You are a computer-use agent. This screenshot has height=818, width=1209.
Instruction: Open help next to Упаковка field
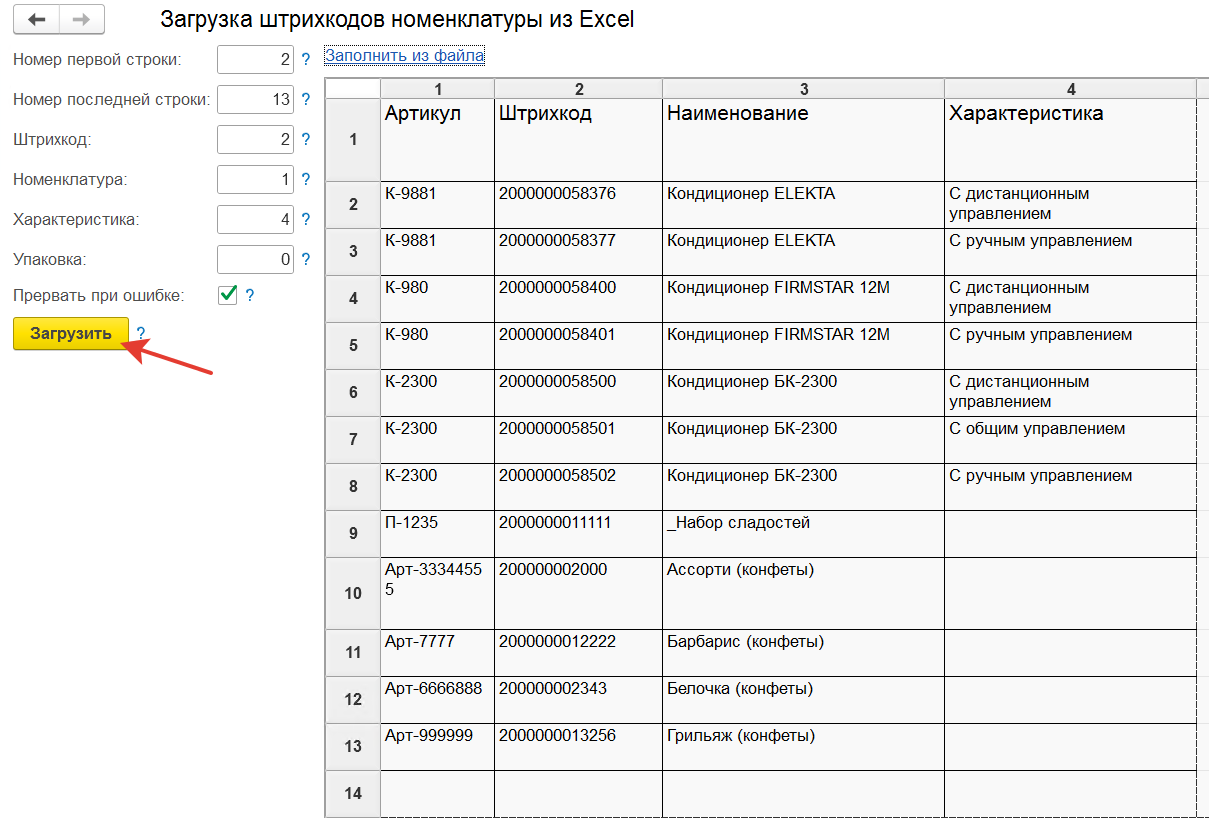[306, 260]
